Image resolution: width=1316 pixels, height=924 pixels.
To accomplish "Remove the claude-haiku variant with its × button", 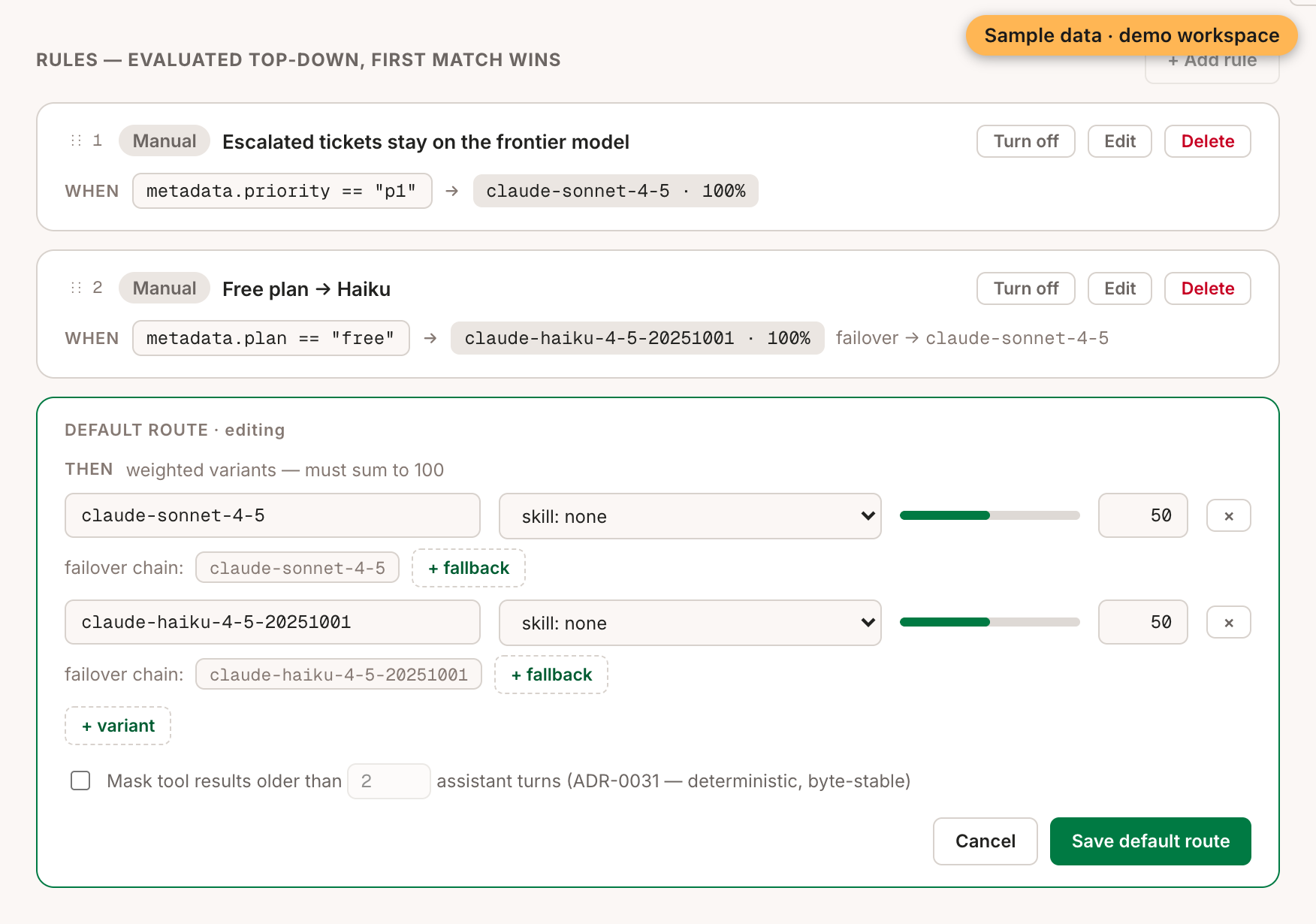I will [x=1228, y=622].
